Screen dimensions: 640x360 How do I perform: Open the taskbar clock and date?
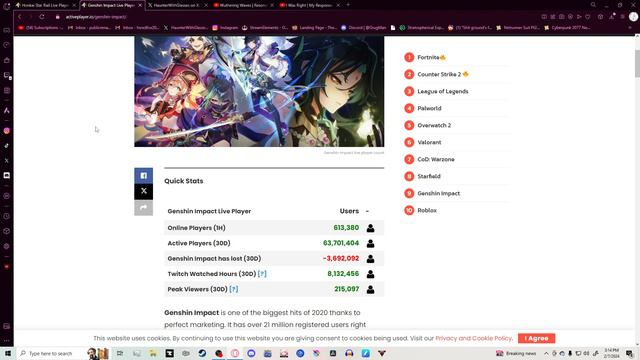click(x=611, y=353)
